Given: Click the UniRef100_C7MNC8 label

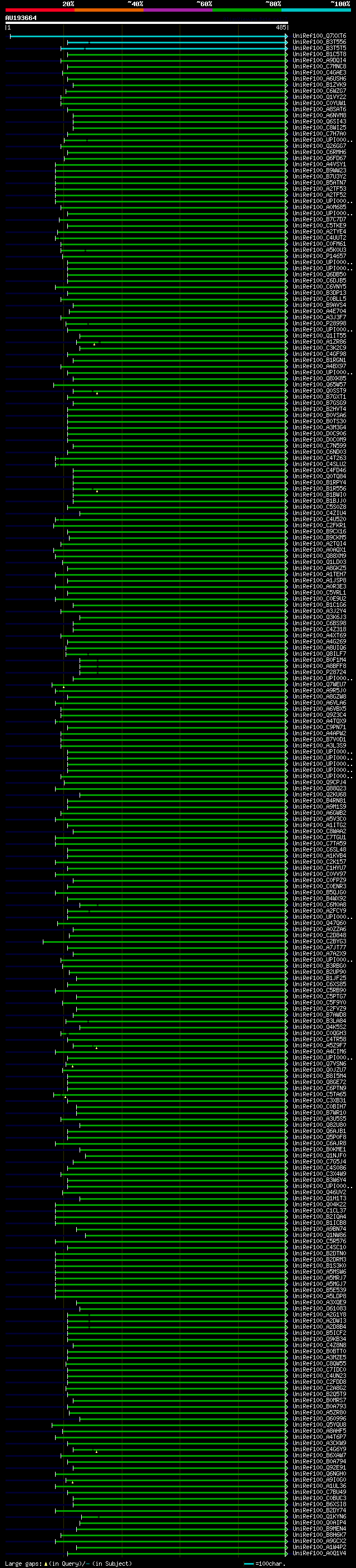Looking at the screenshot, I should click(x=319, y=67).
